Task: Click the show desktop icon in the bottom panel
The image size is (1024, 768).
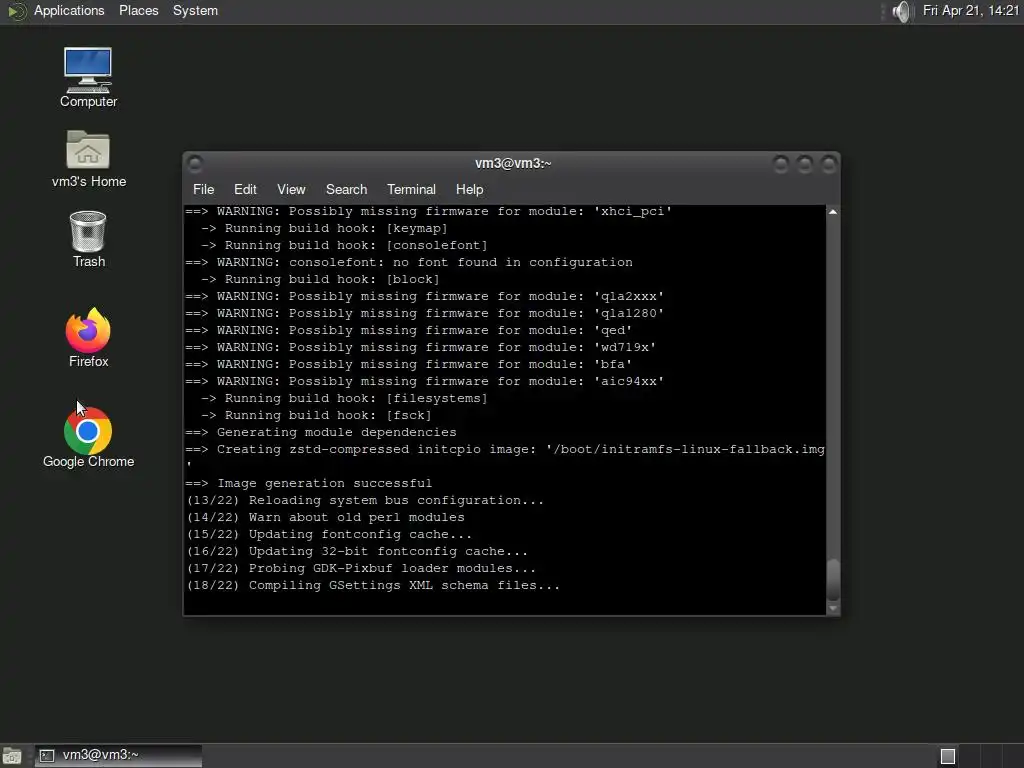Action: coord(12,756)
